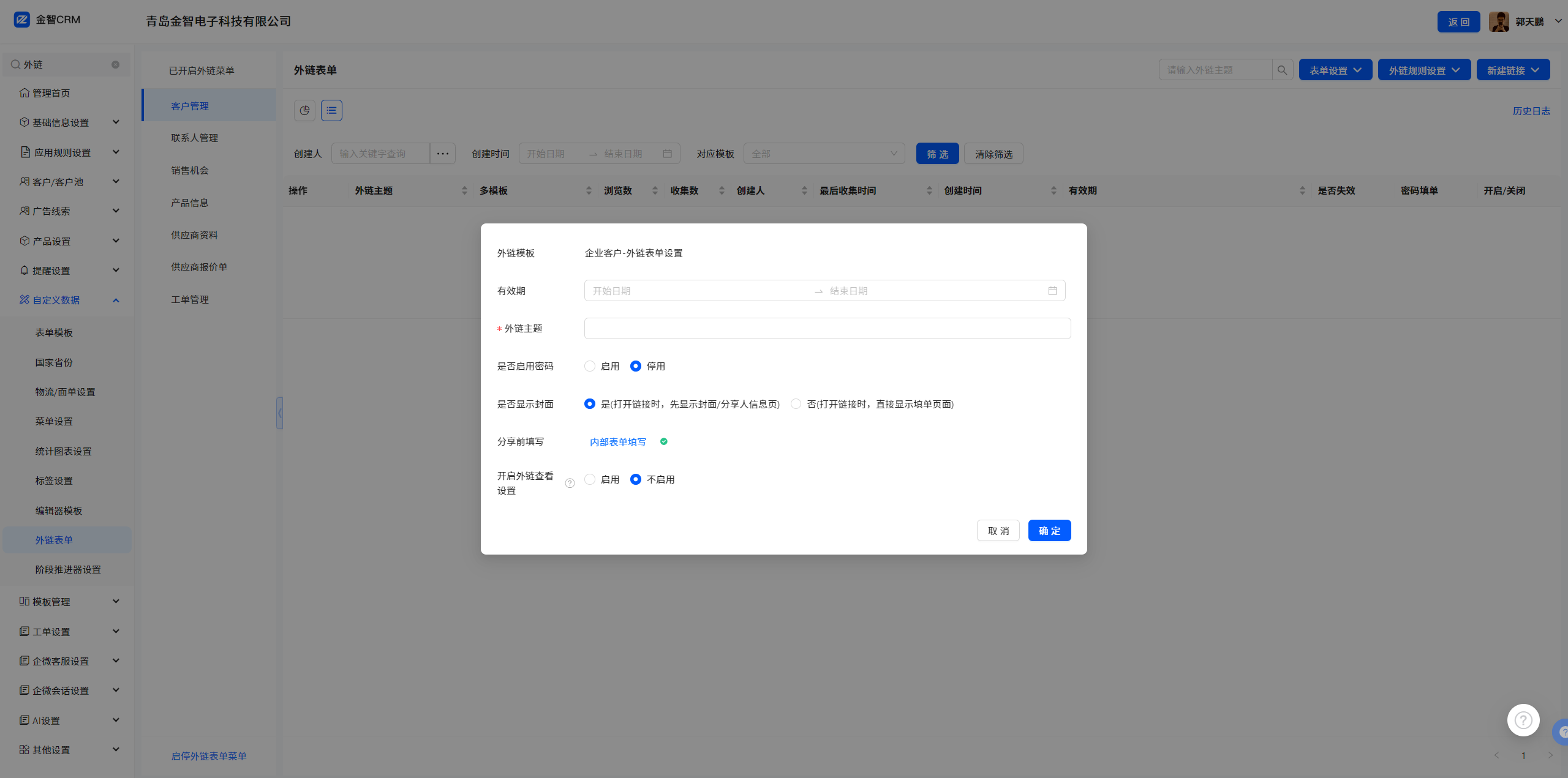The width and height of the screenshot is (1568, 778).
Task: Collapse sidebar using panel edge handle
Action: 279,413
